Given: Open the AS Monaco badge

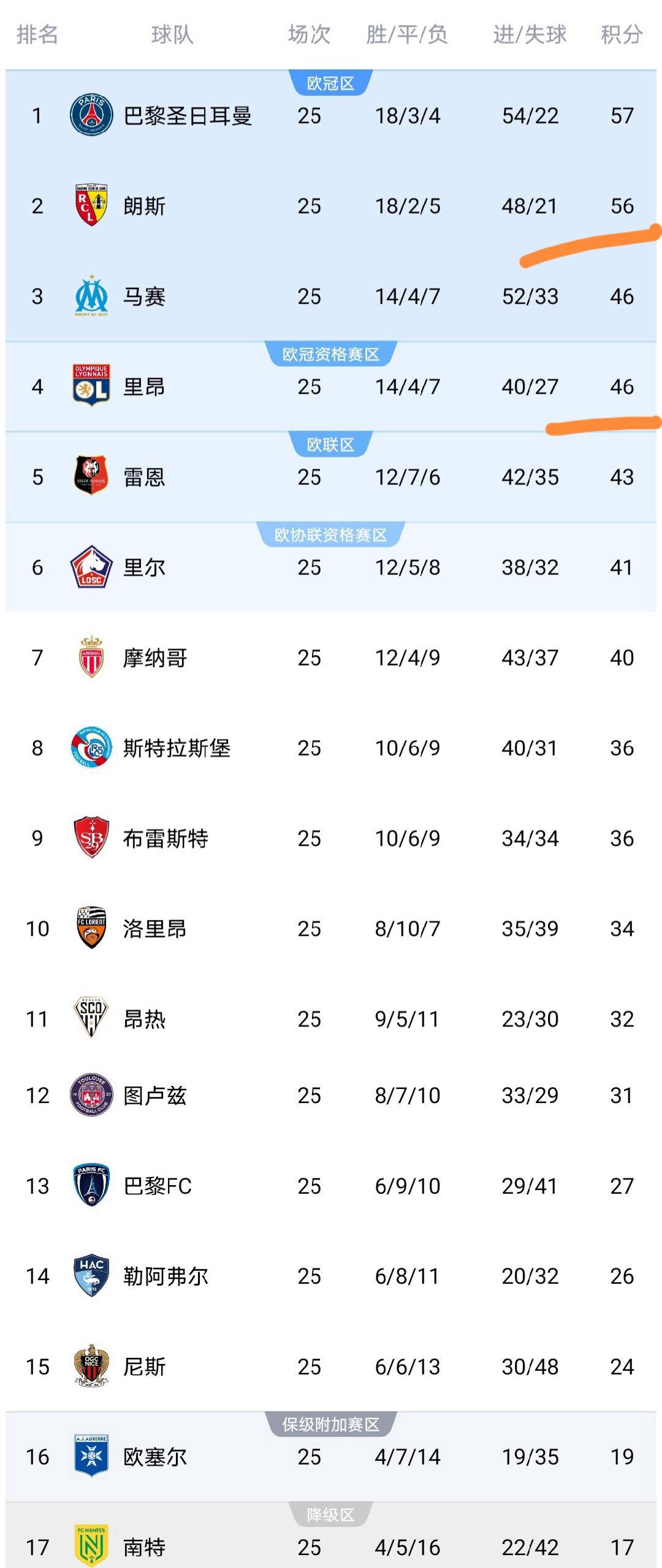Looking at the screenshot, I should coord(91,657).
